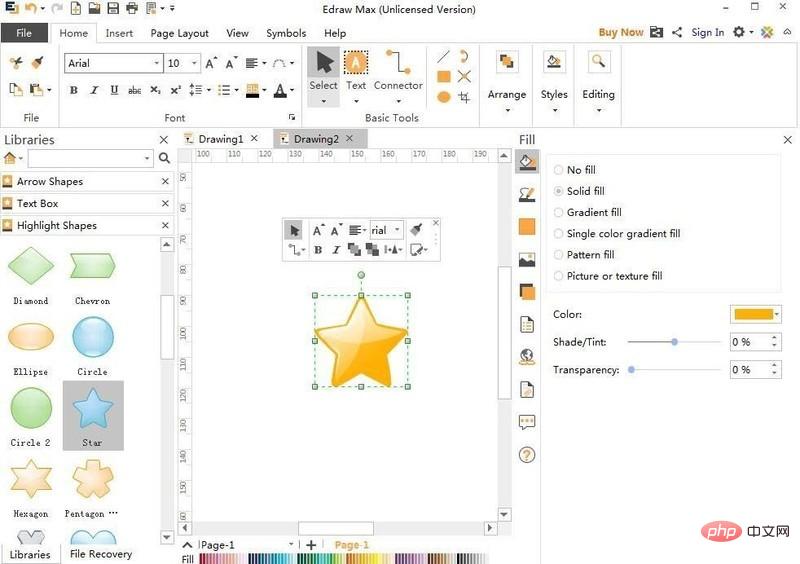Select Gradient fill option

coord(588,212)
